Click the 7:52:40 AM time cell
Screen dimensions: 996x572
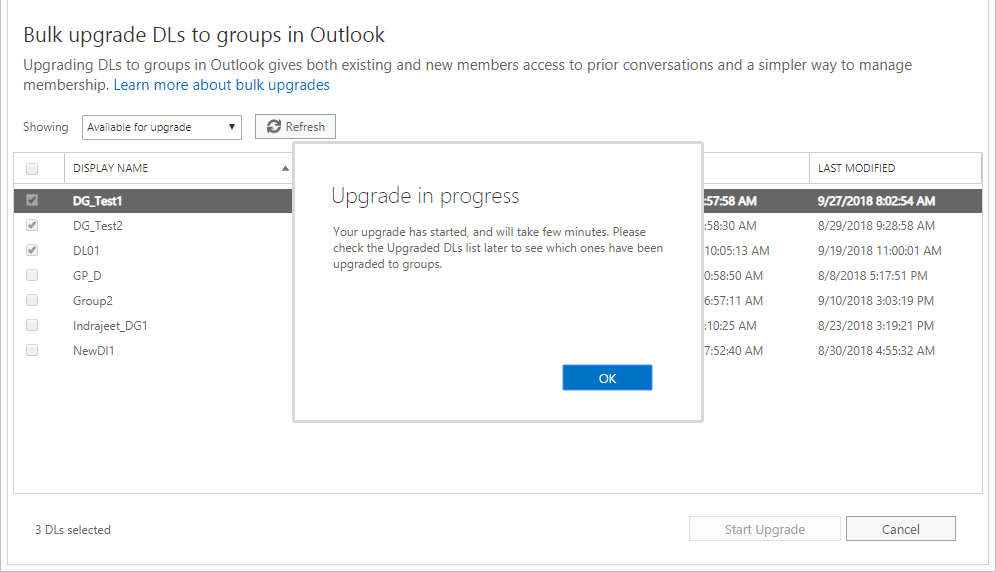click(733, 351)
